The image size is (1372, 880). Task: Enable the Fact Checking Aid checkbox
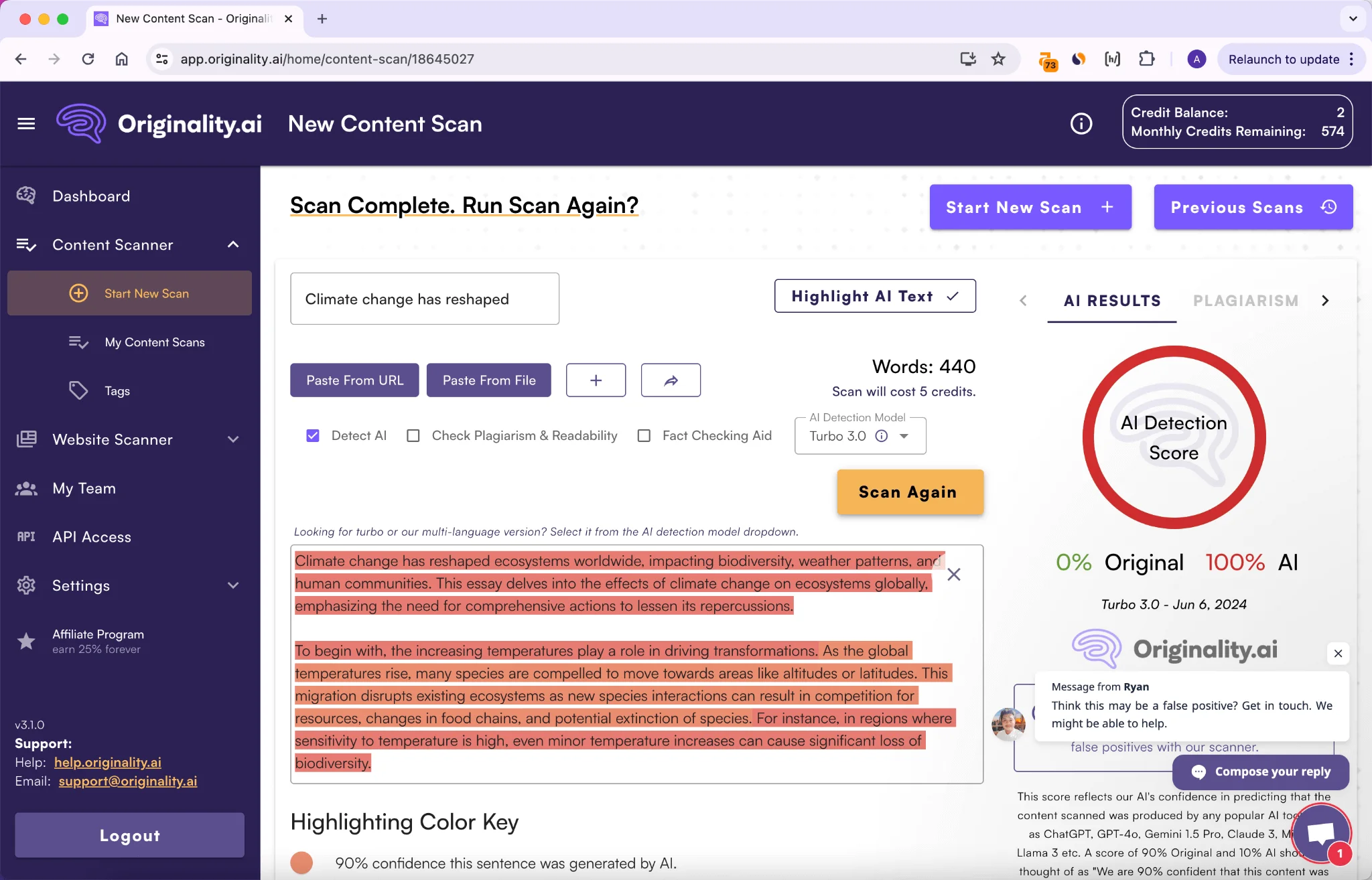[x=644, y=435]
